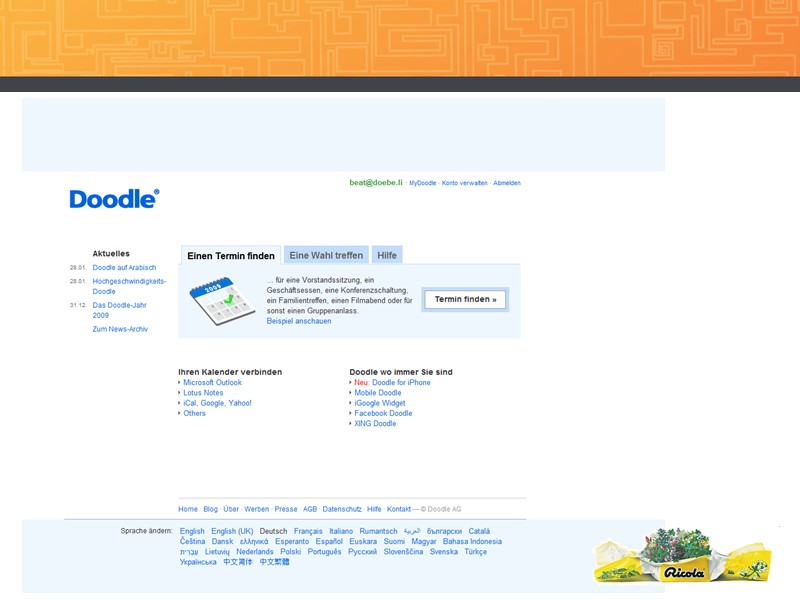Open the Hilfe tab

[387, 255]
